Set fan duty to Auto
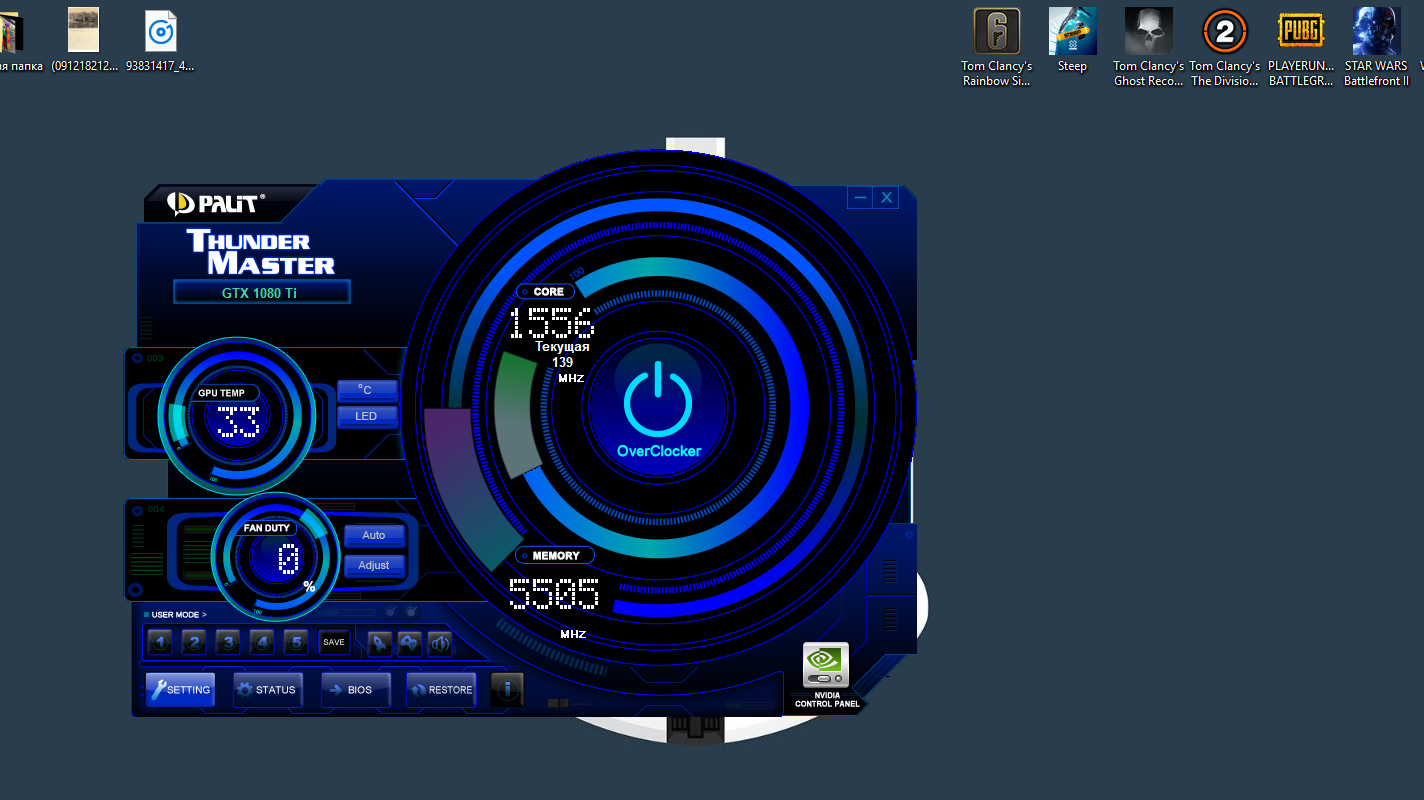The image size is (1424, 800). [x=374, y=535]
